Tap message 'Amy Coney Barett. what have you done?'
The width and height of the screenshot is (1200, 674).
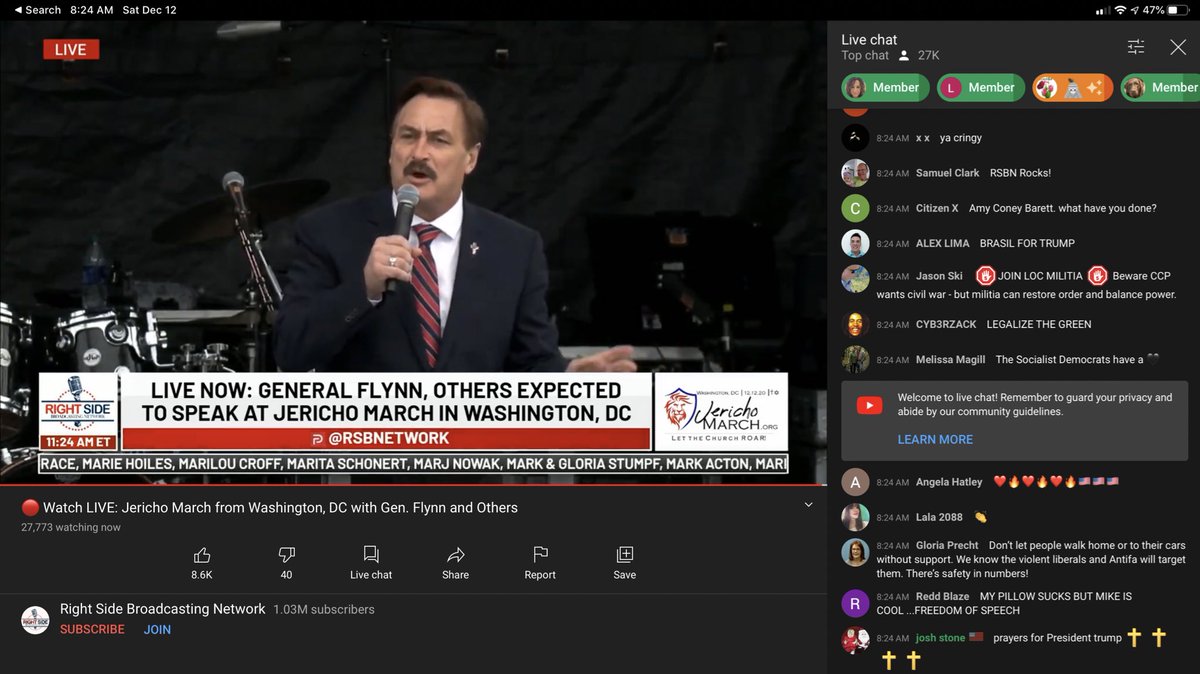pyautogui.click(x=1063, y=208)
